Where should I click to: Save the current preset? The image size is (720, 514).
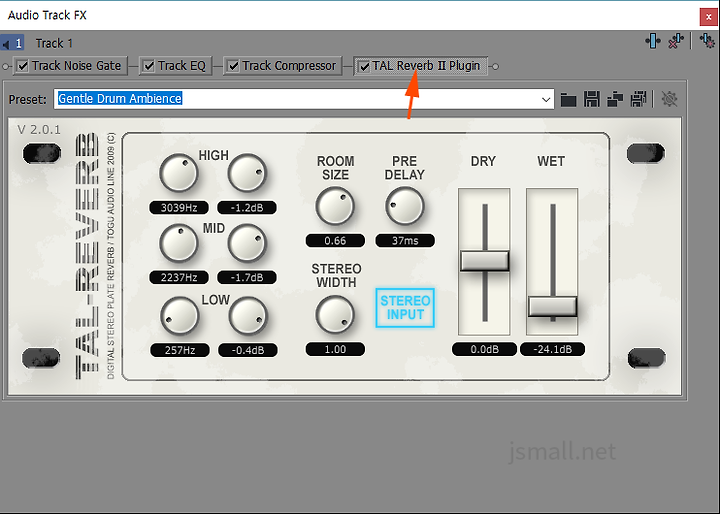coord(592,99)
